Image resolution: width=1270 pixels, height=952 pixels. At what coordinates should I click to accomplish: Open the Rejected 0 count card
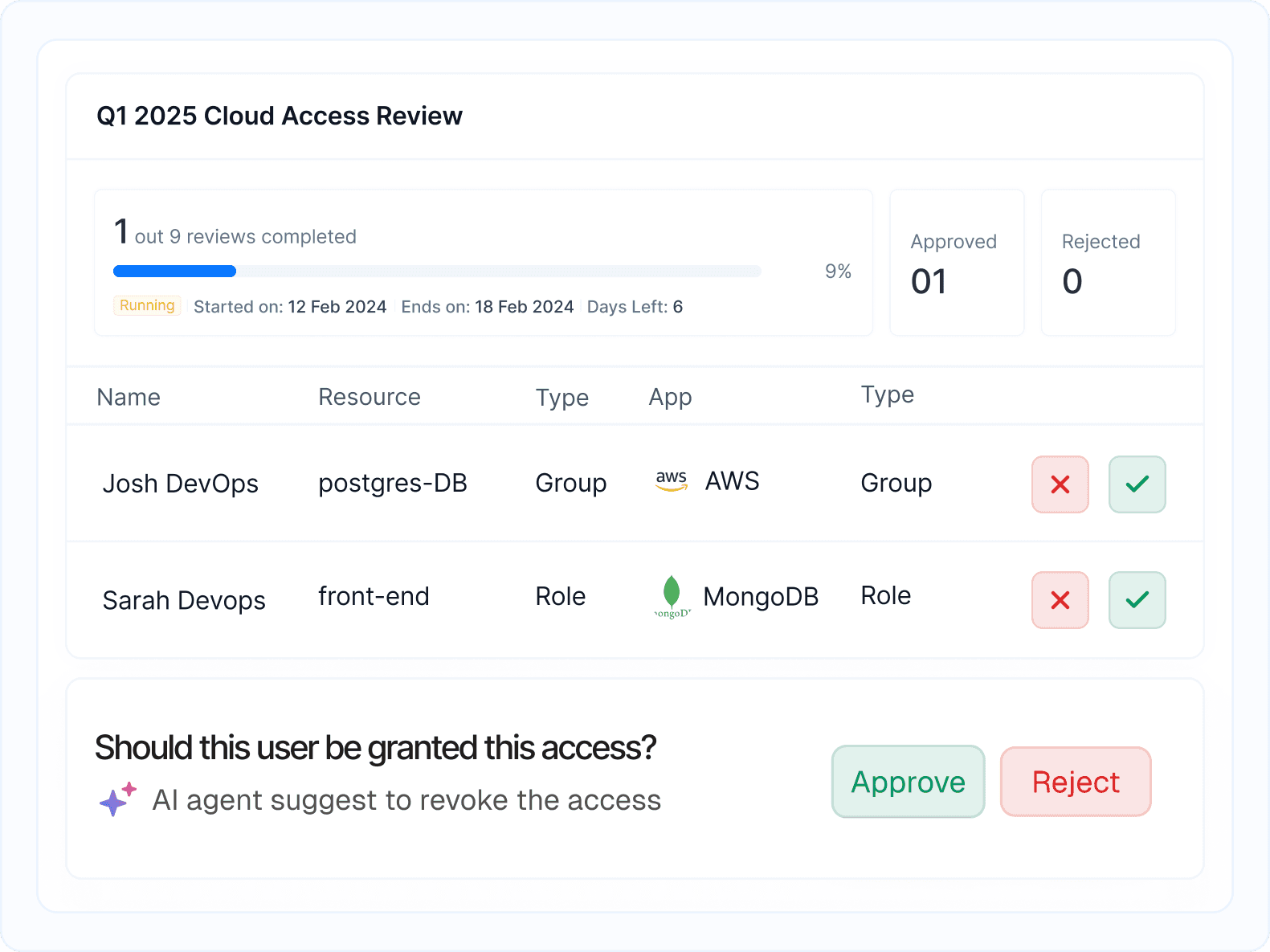click(1109, 263)
